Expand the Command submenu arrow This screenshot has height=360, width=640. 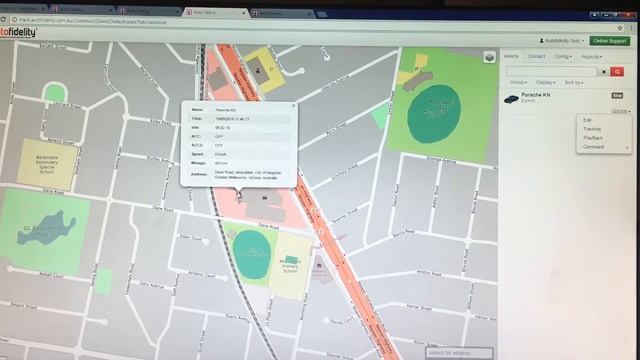click(x=627, y=147)
